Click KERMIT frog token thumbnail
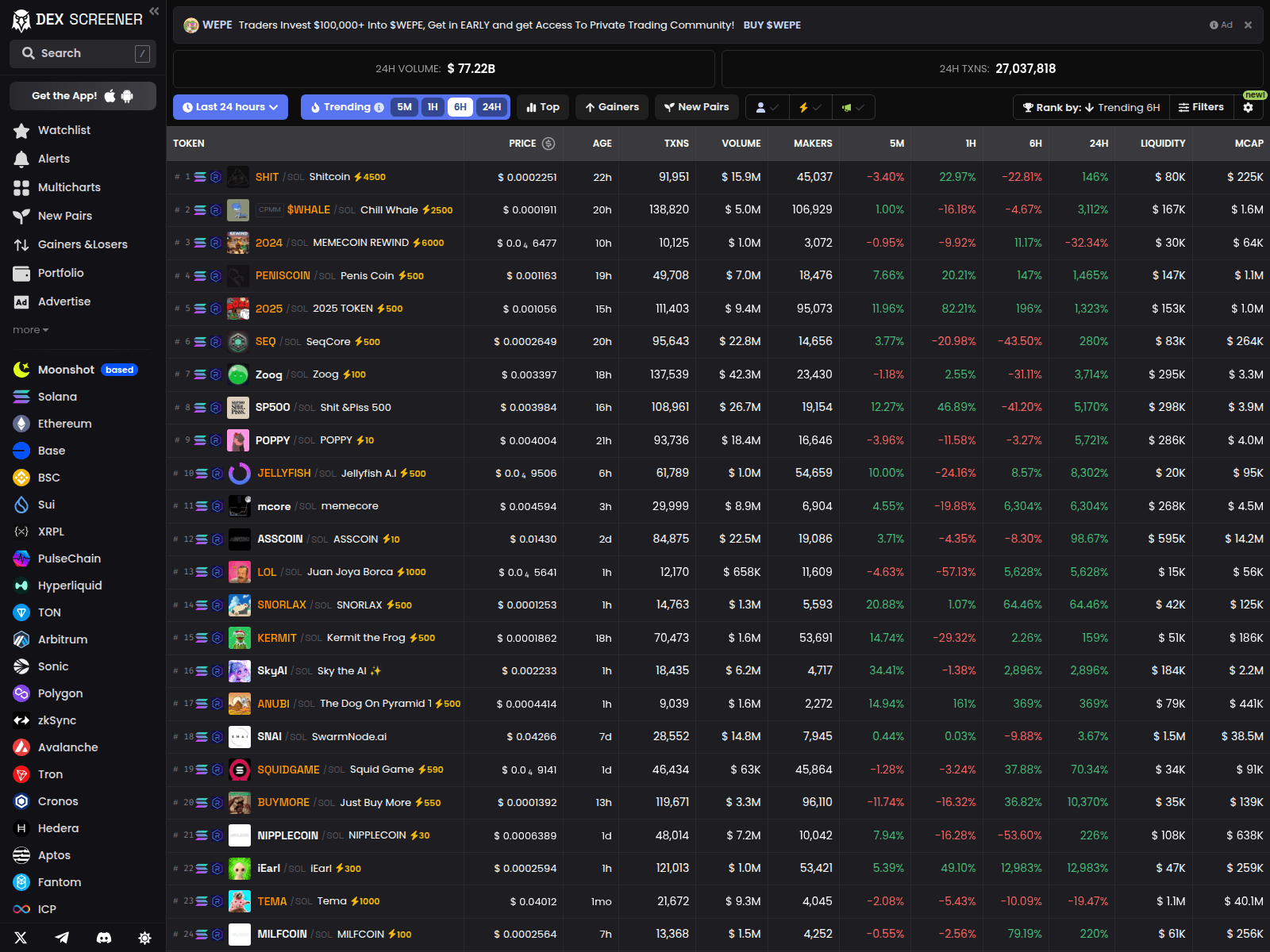The image size is (1270, 952). tap(240, 638)
